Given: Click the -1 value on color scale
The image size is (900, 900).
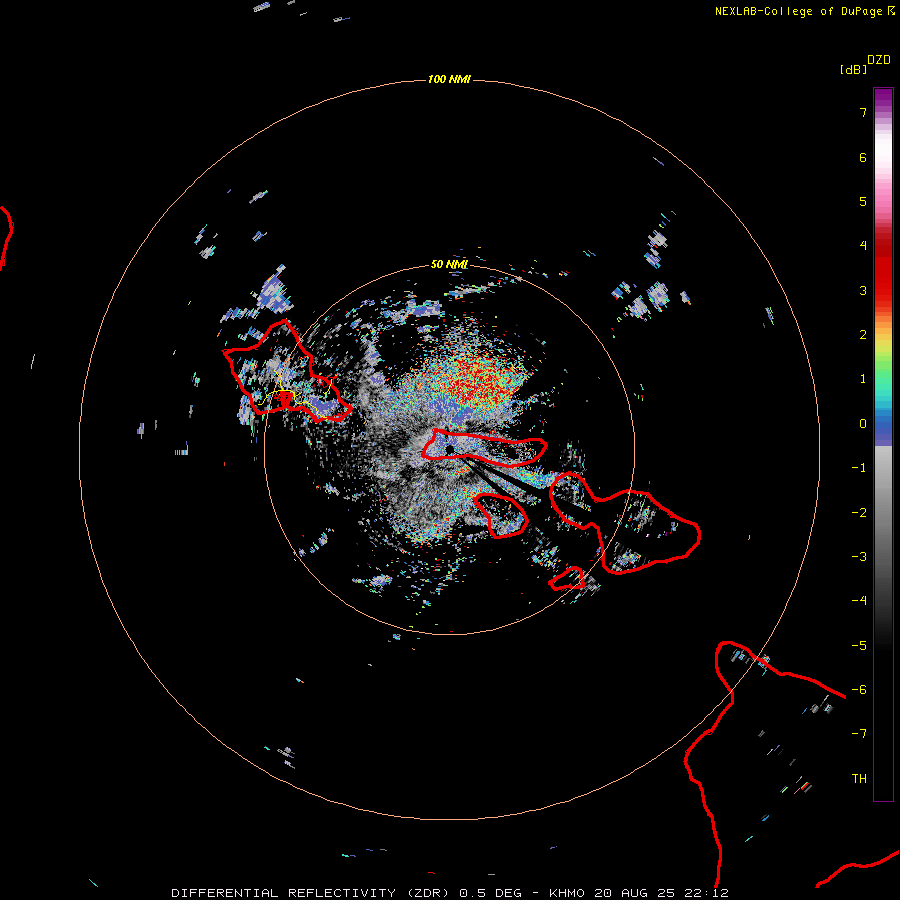Looking at the screenshot, I should click(x=859, y=468).
